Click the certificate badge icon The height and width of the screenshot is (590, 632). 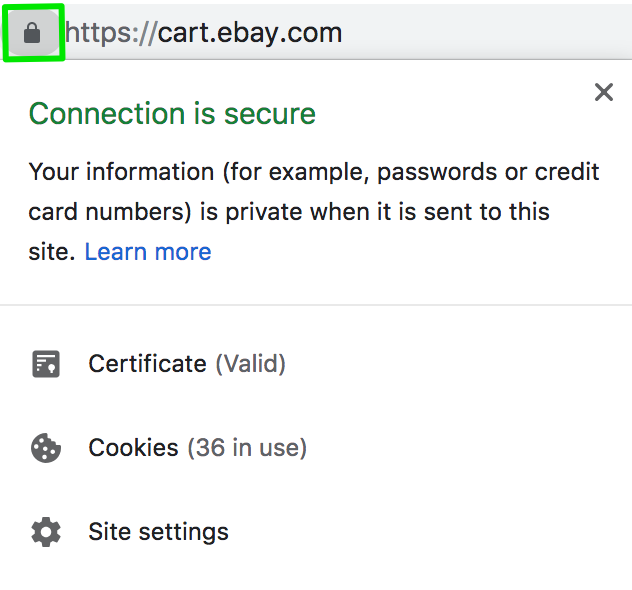[46, 364]
